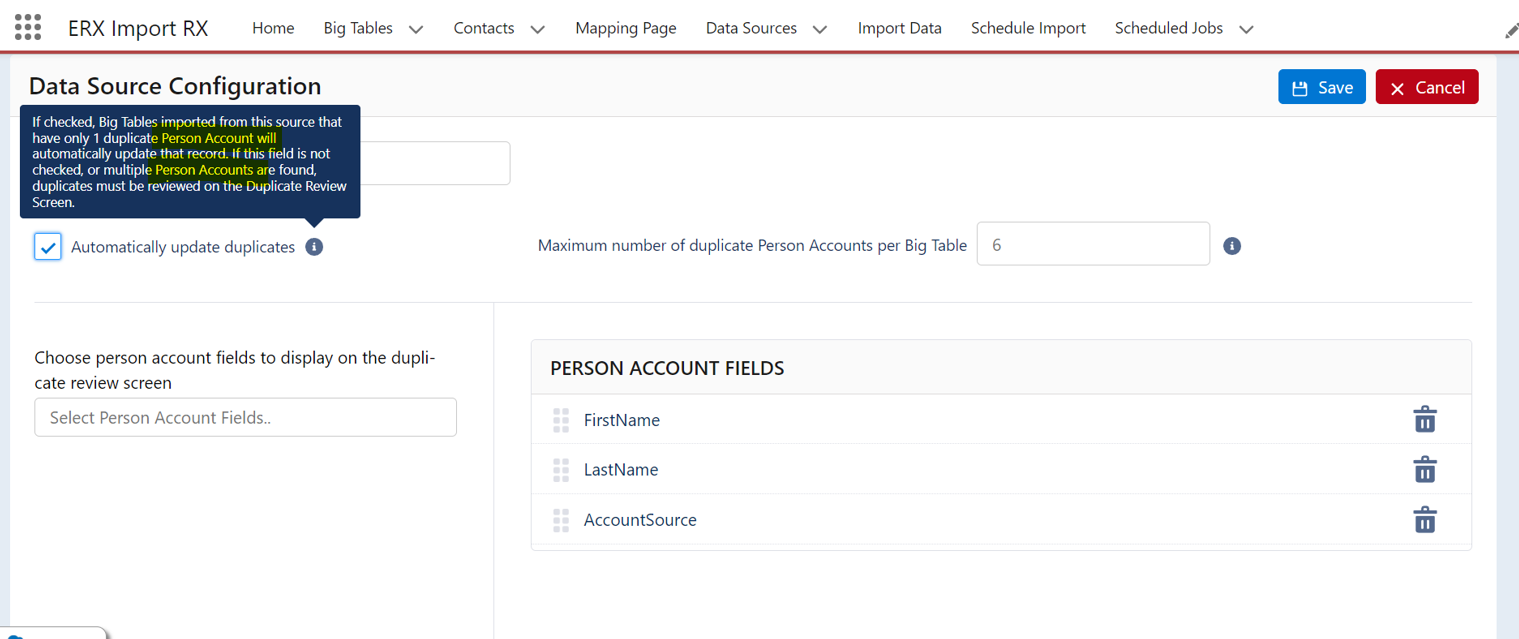Expand the Data Sources dropdown chevron
1519x639 pixels.
coord(819,29)
